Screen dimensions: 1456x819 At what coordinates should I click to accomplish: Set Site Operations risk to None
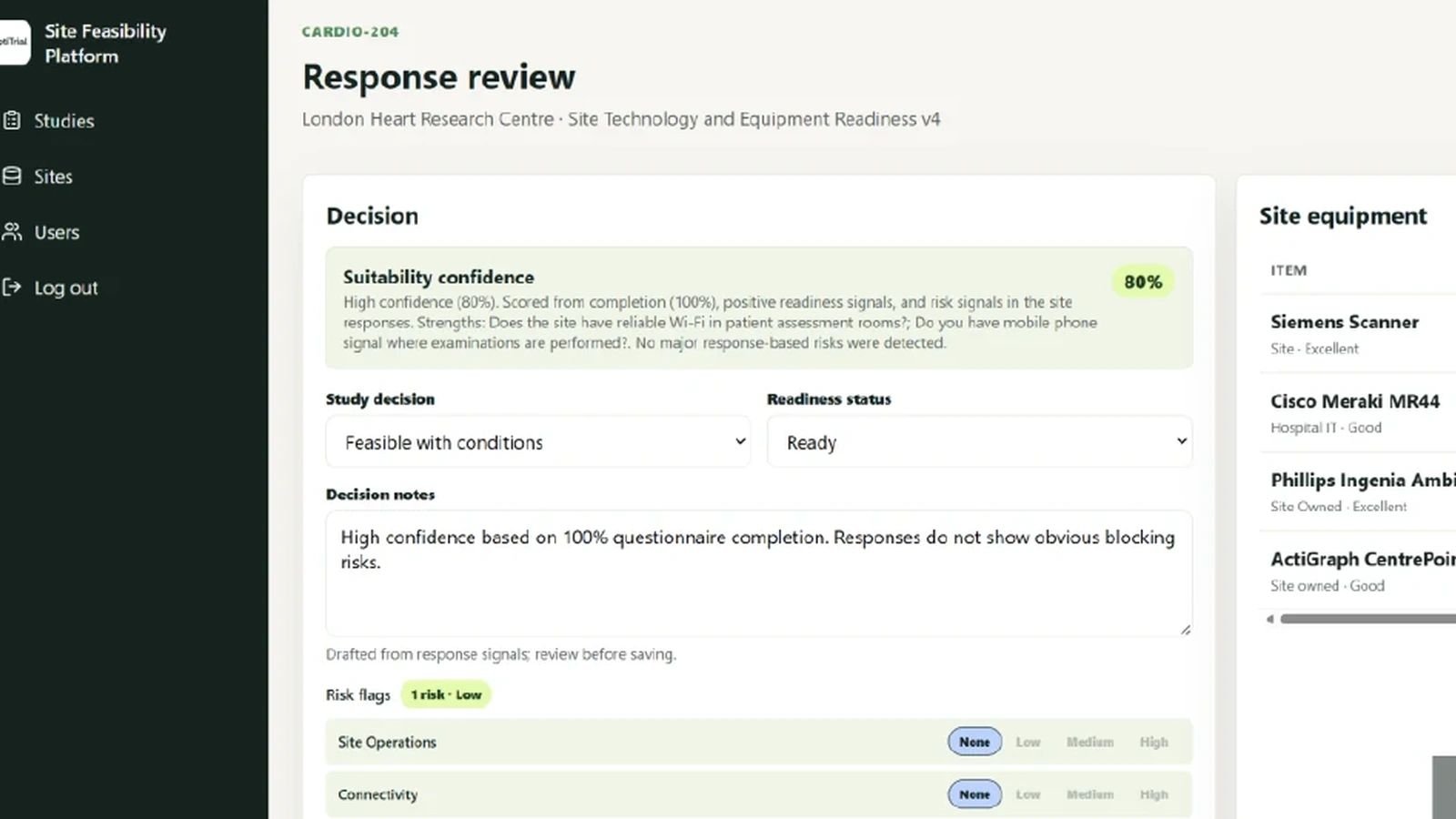point(975,742)
